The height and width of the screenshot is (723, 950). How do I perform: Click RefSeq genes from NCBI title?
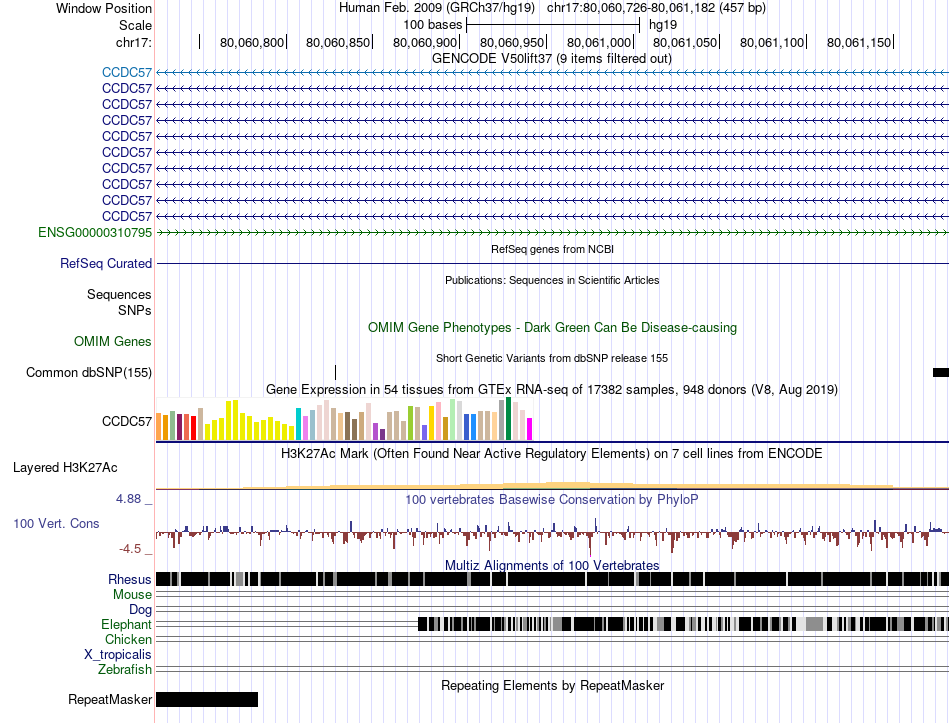point(552,249)
